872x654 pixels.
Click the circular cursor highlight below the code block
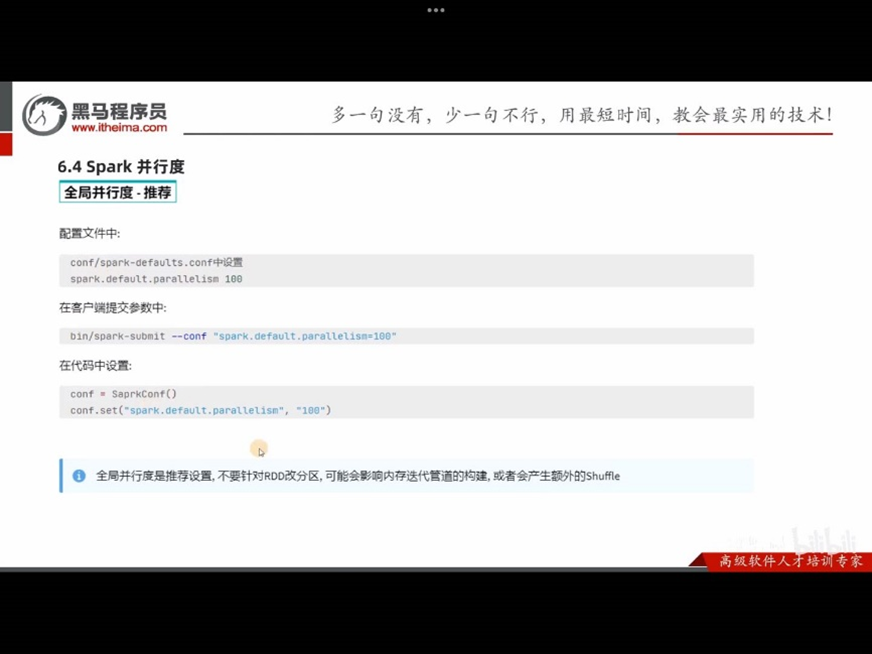(x=258, y=449)
